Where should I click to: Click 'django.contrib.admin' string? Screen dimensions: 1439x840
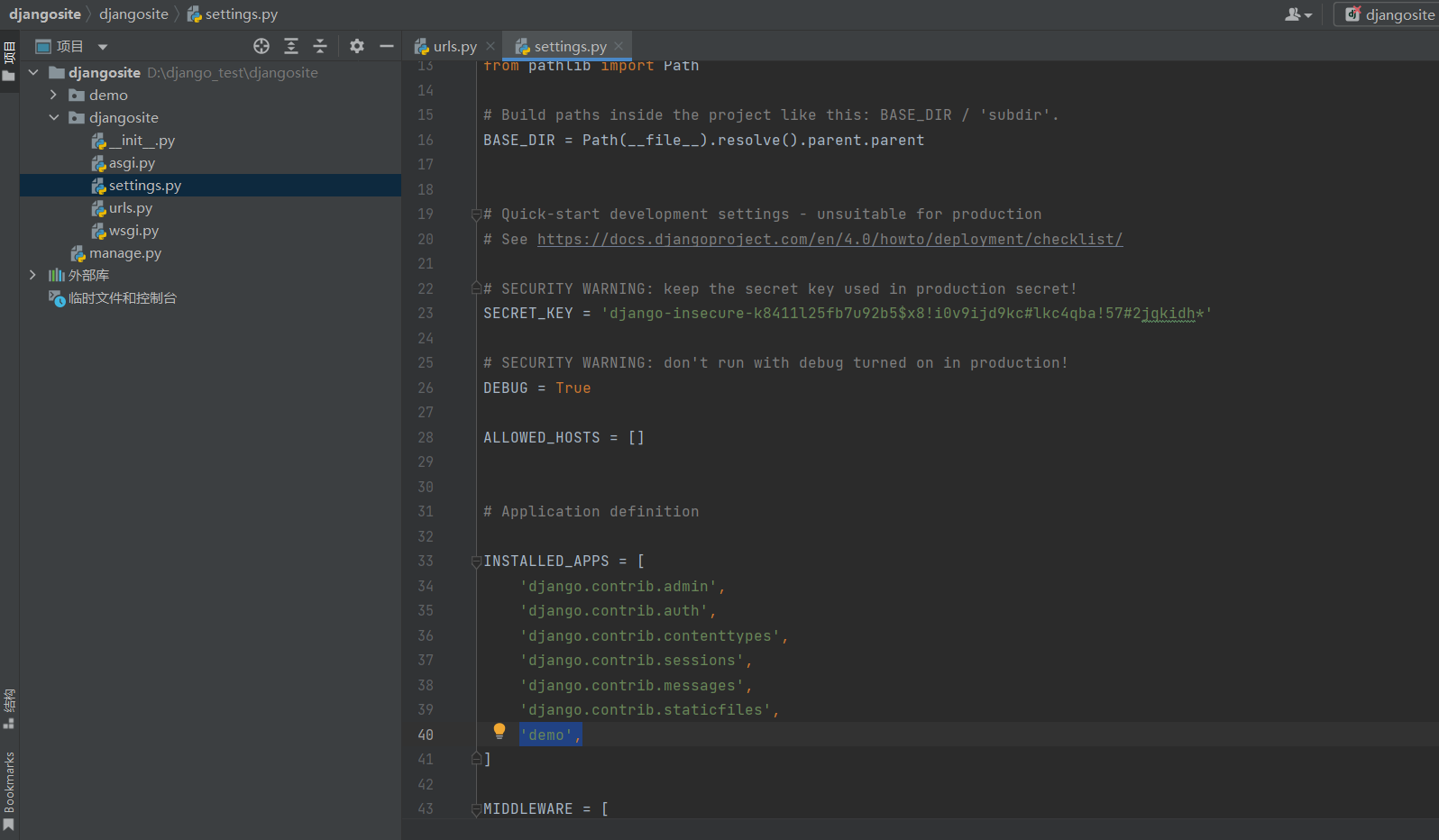coord(619,587)
